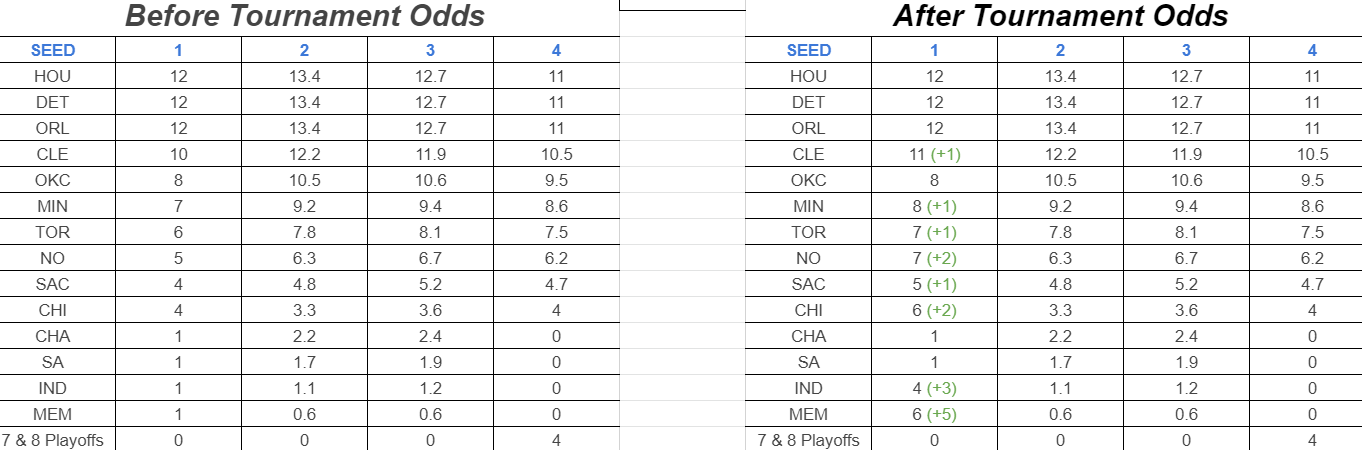Click the SEED header in the Before table

tap(53, 50)
